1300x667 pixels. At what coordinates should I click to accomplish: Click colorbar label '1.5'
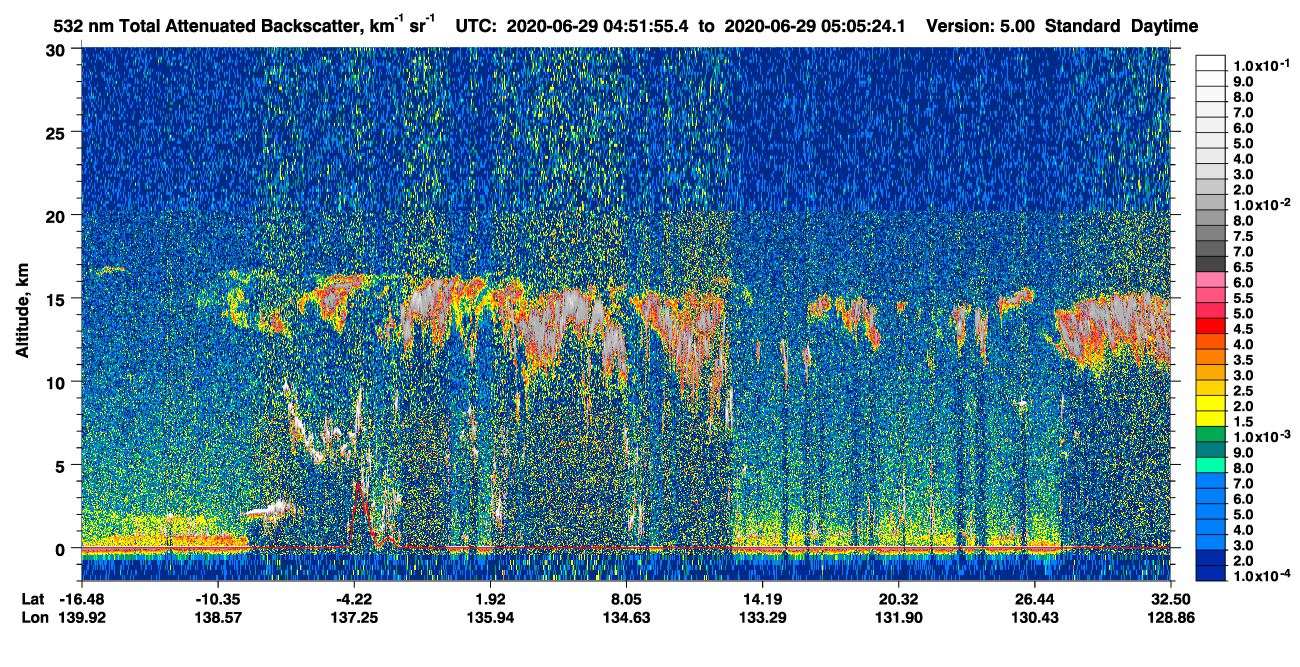click(1243, 421)
